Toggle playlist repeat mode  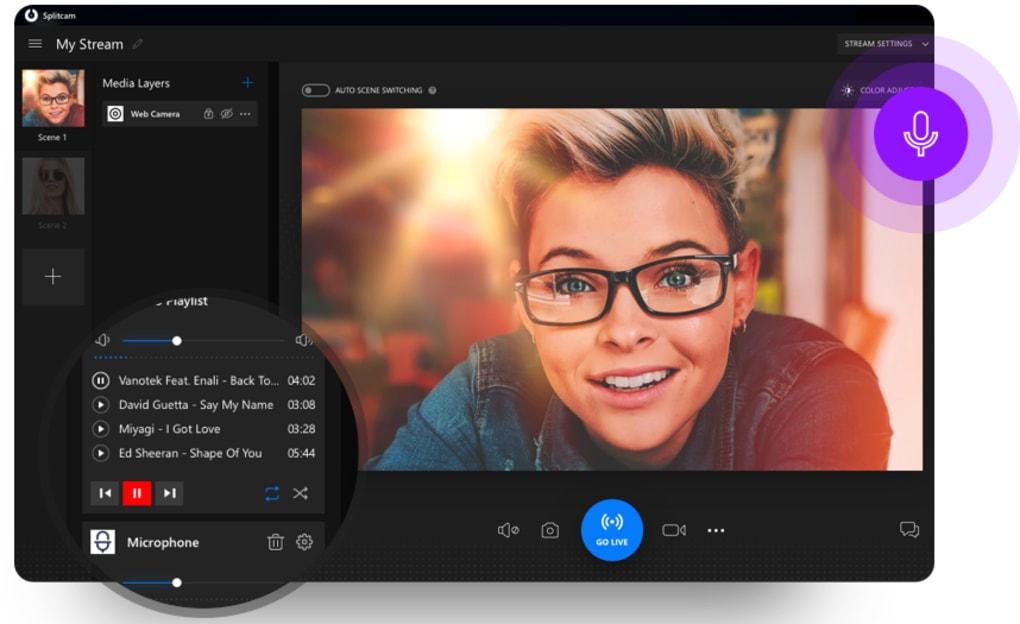(x=272, y=493)
